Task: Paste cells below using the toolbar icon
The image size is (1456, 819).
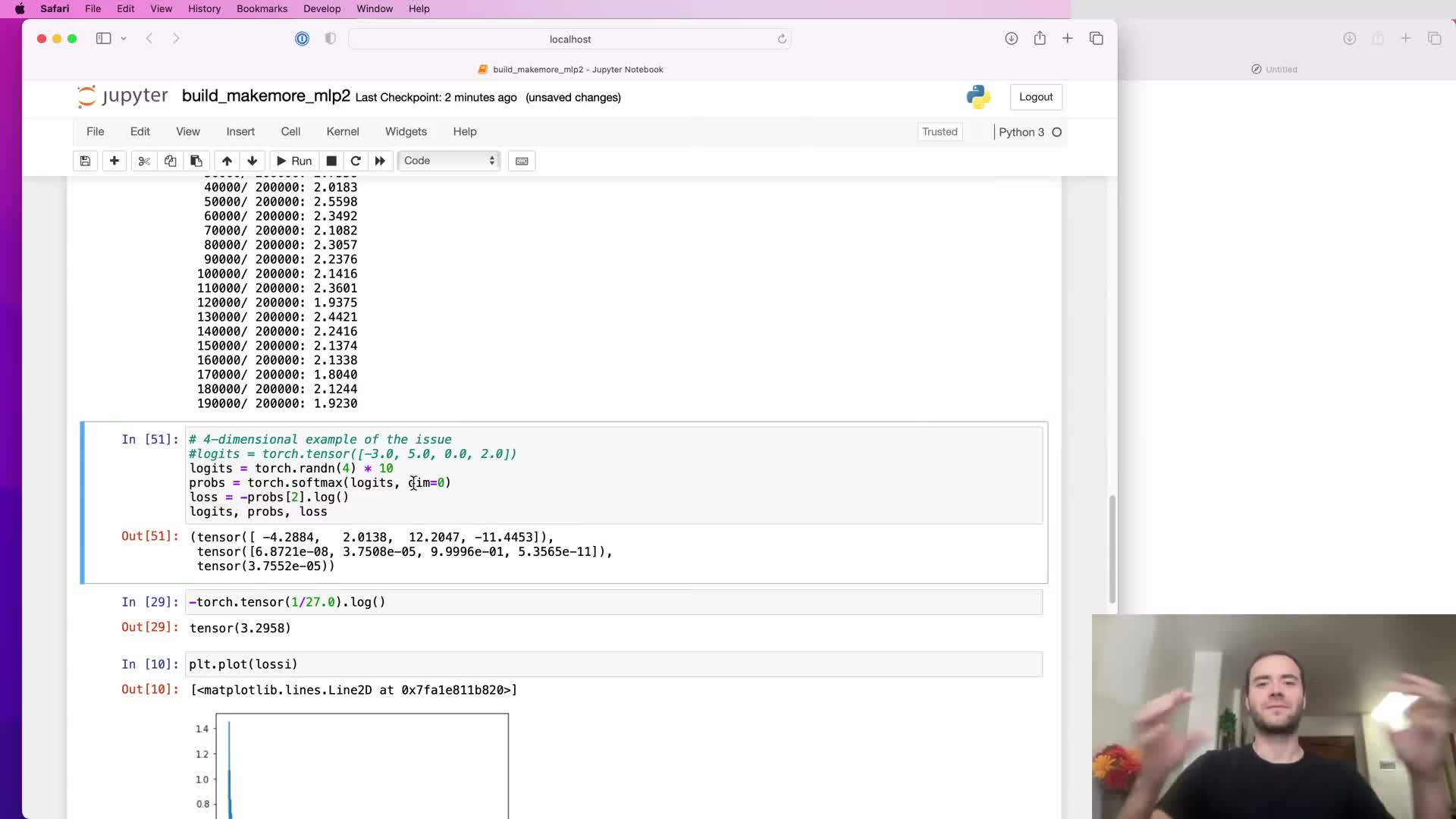Action: (196, 161)
